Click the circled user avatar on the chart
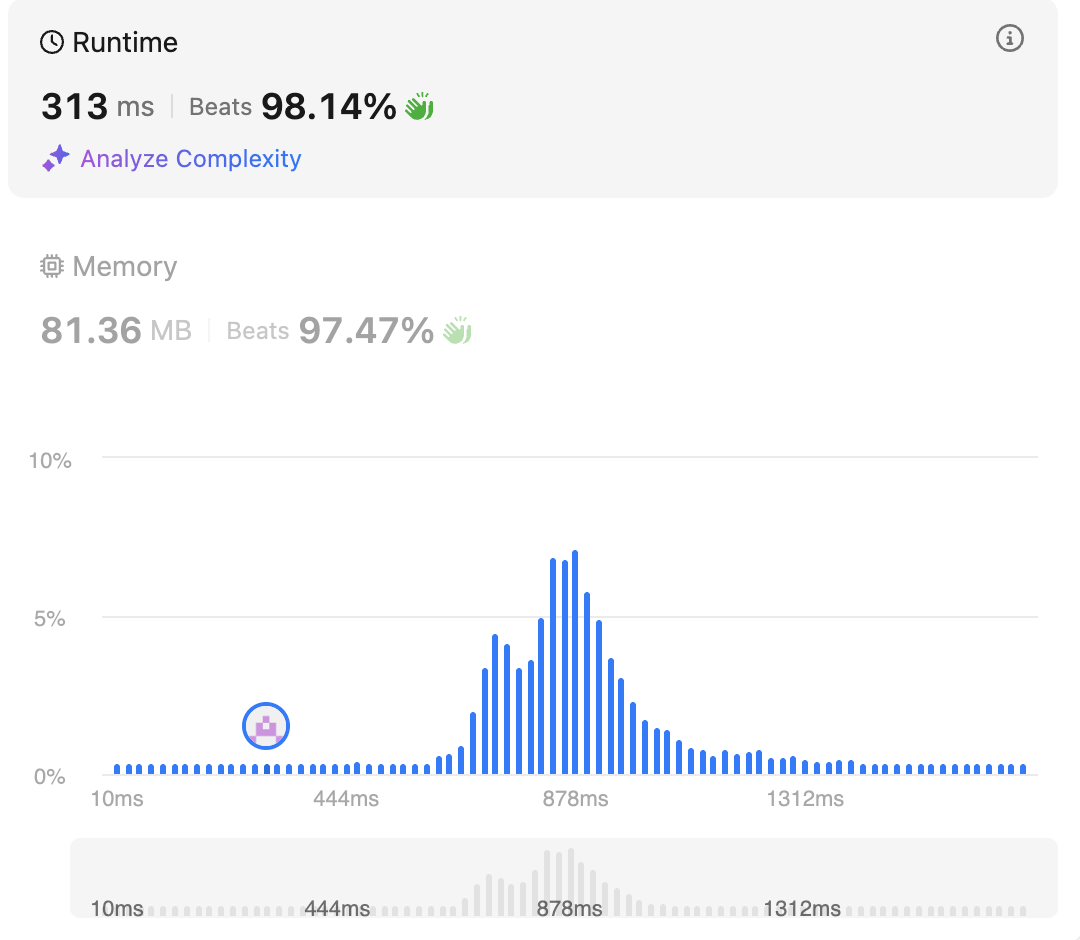This screenshot has width=1080, height=940. pyautogui.click(x=266, y=726)
